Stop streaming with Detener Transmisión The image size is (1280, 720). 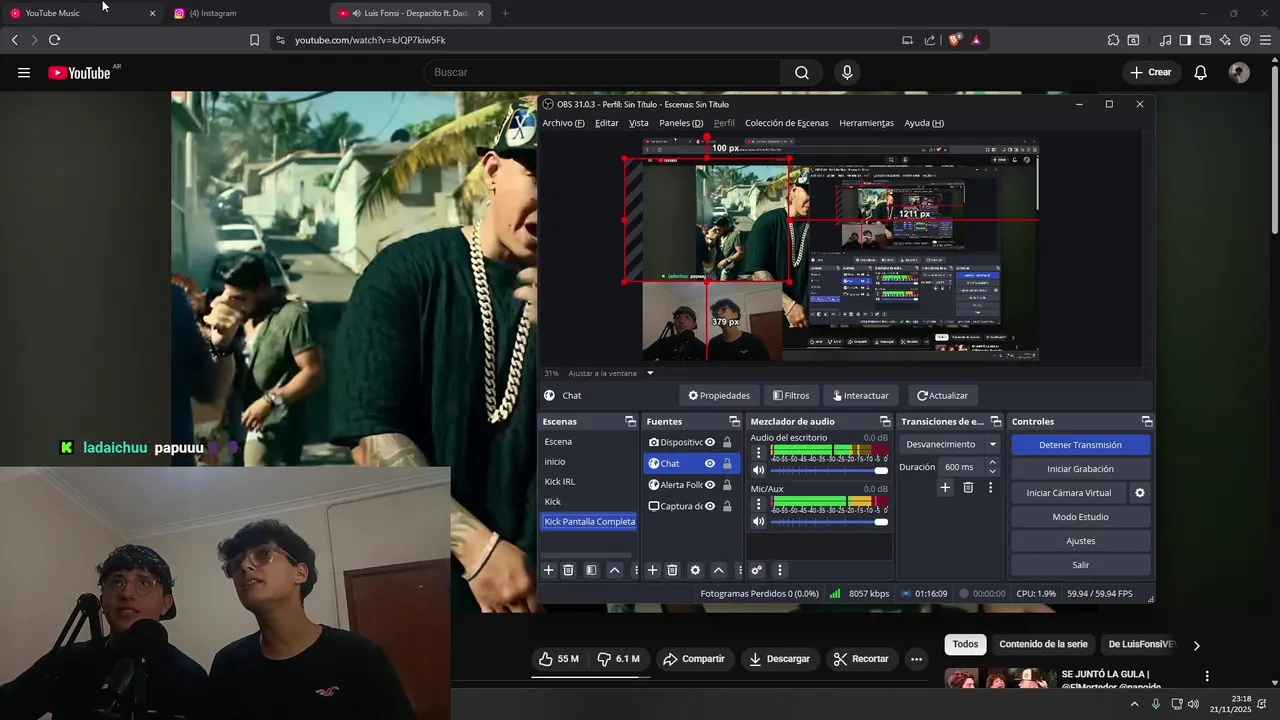[x=1080, y=445]
